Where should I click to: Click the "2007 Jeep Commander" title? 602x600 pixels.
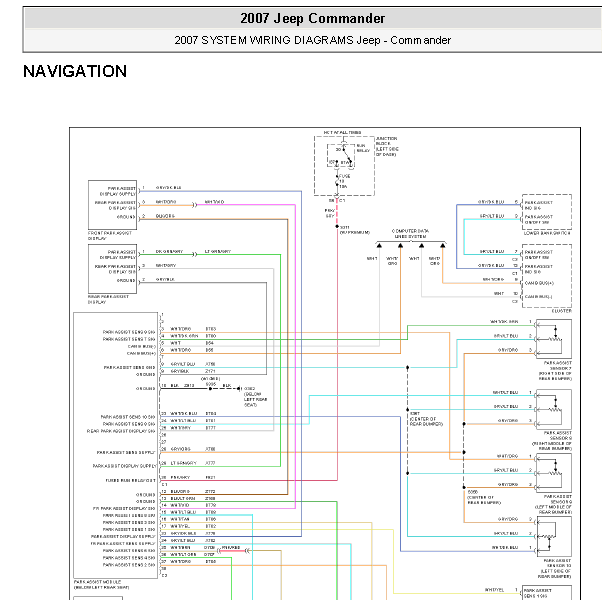click(313, 18)
